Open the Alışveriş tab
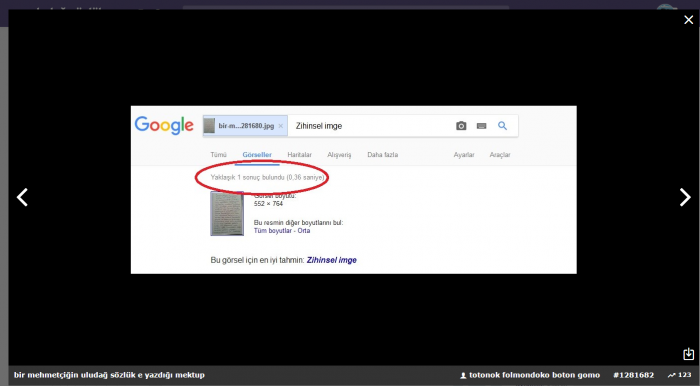This screenshot has width=700, height=386. coord(339,155)
